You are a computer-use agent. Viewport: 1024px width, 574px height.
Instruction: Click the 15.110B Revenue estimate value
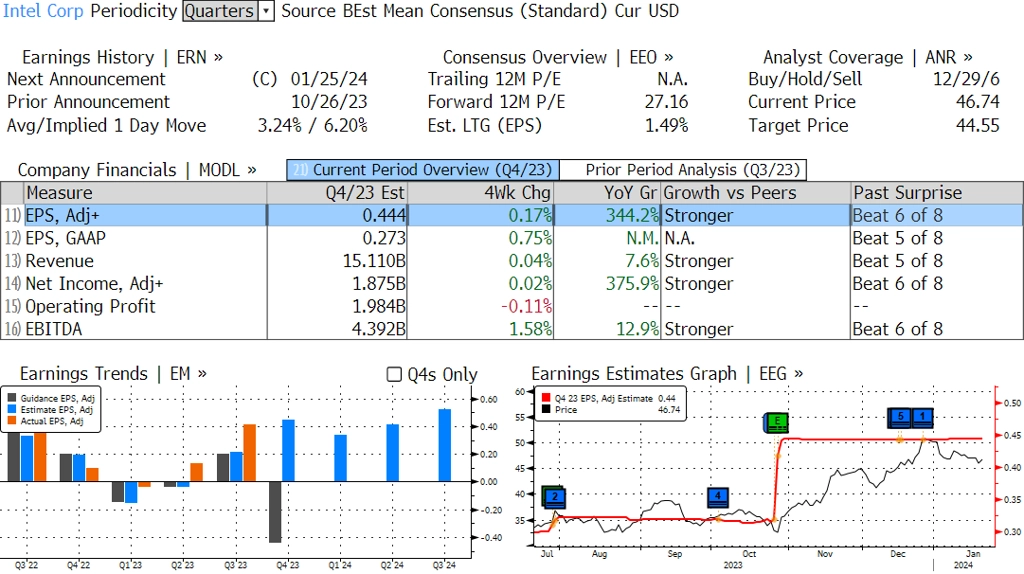tap(374, 261)
